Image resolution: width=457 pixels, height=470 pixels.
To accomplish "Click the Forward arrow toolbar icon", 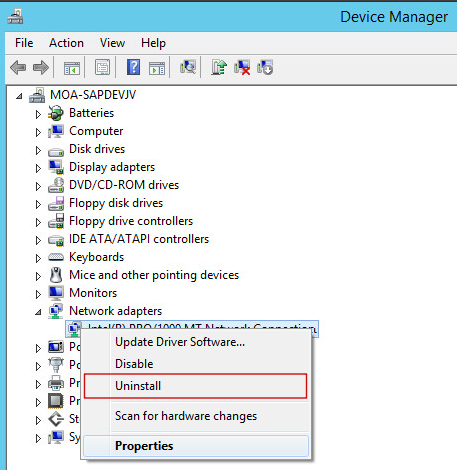I will click(41, 68).
